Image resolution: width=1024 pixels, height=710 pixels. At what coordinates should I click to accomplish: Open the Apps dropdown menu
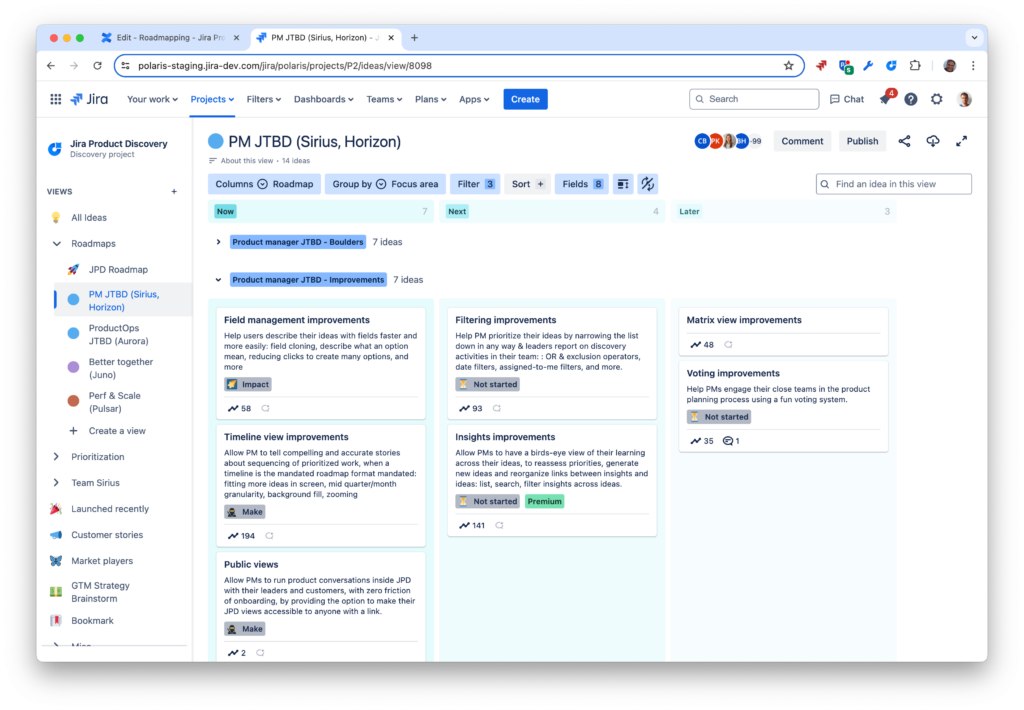pos(474,99)
